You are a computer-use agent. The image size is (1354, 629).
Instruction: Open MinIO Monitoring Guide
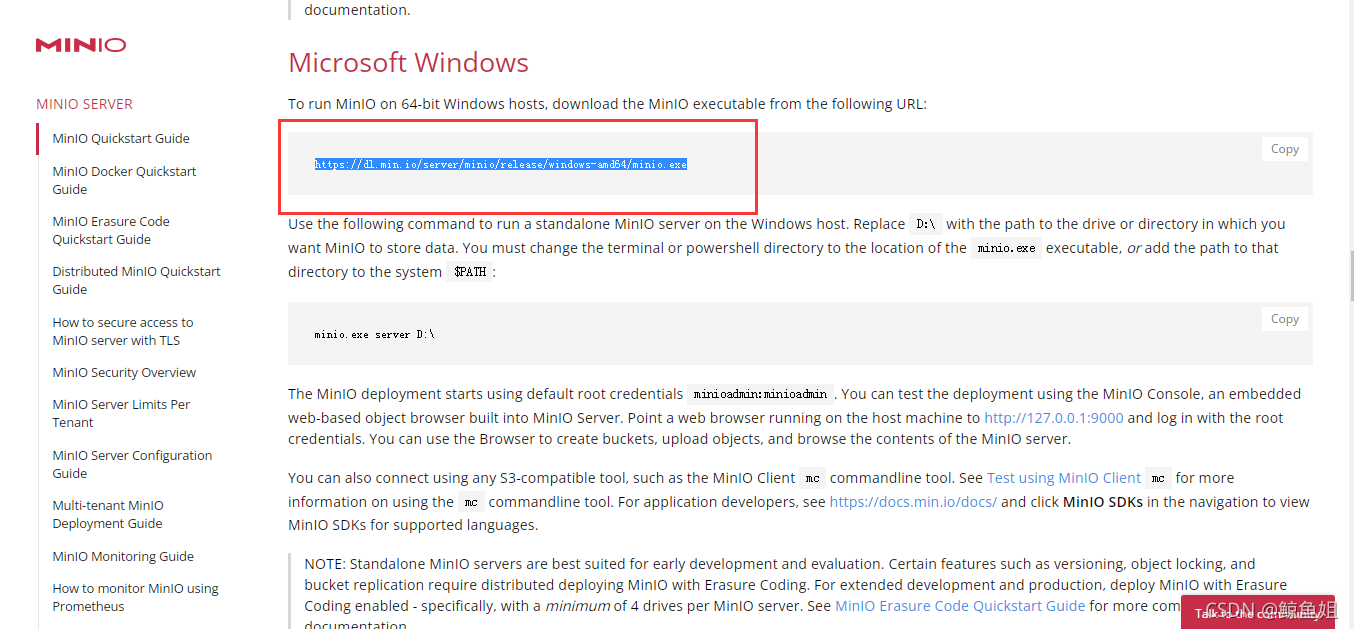pos(123,556)
